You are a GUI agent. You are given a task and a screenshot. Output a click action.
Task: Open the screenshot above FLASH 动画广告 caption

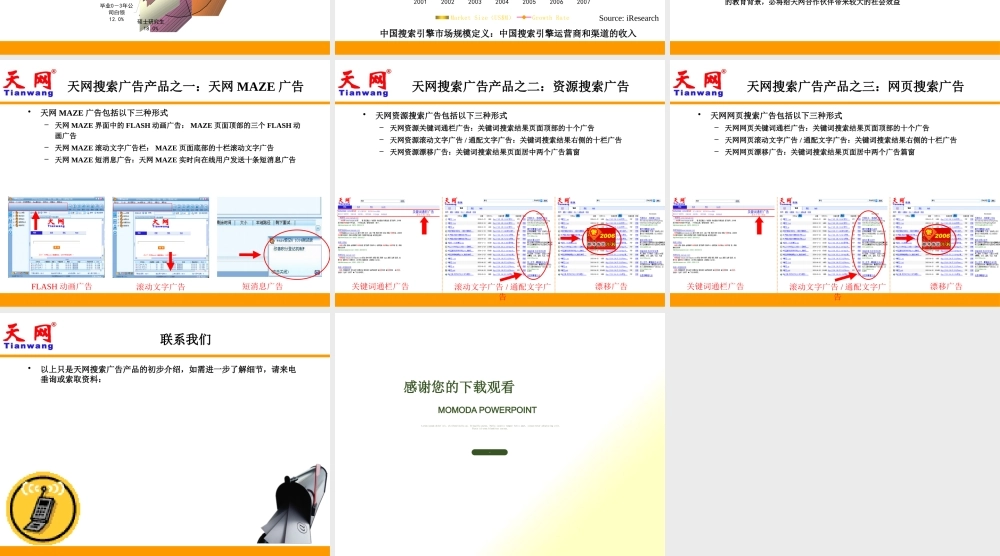56,237
